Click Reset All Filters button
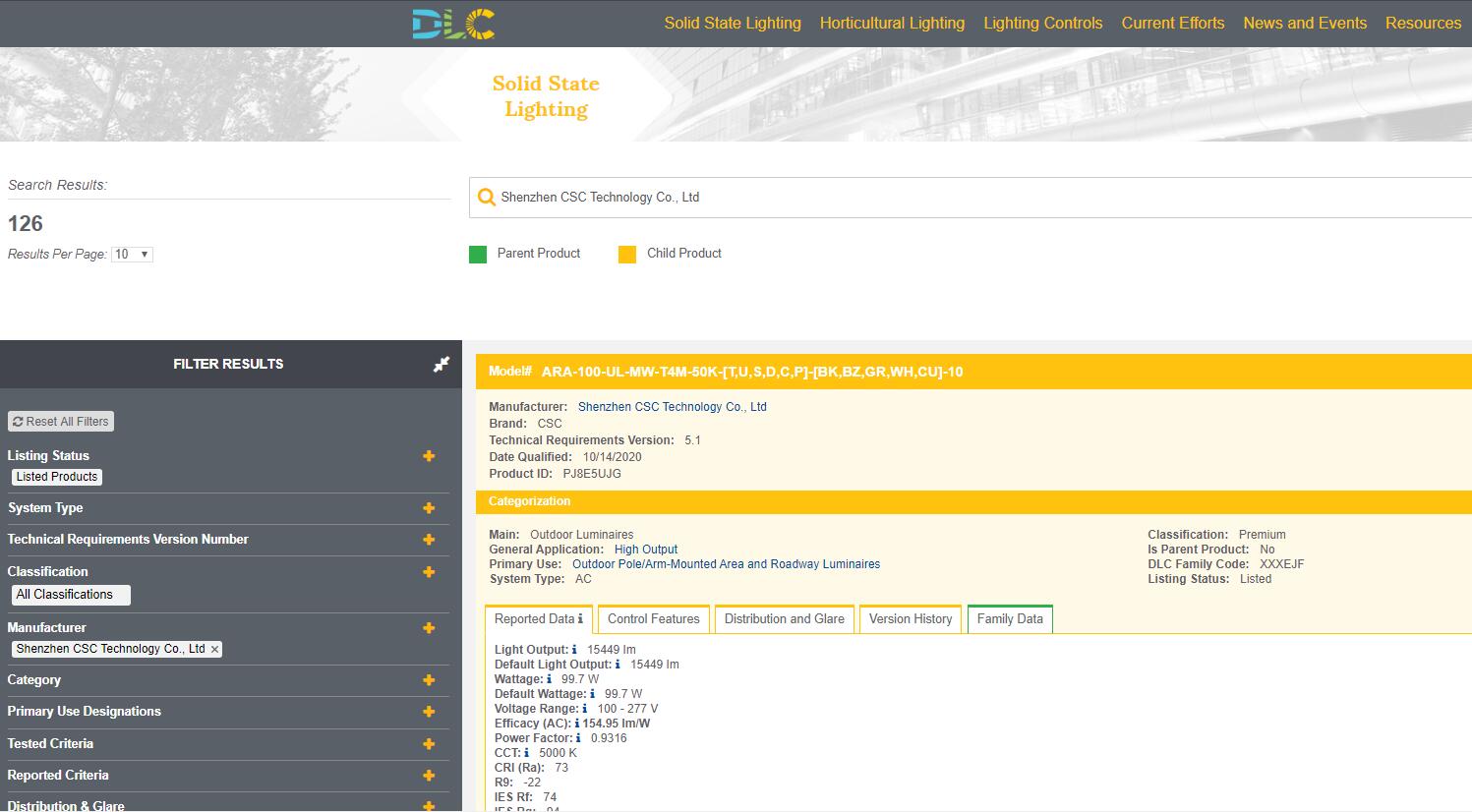The width and height of the screenshot is (1472, 812). click(x=61, y=422)
